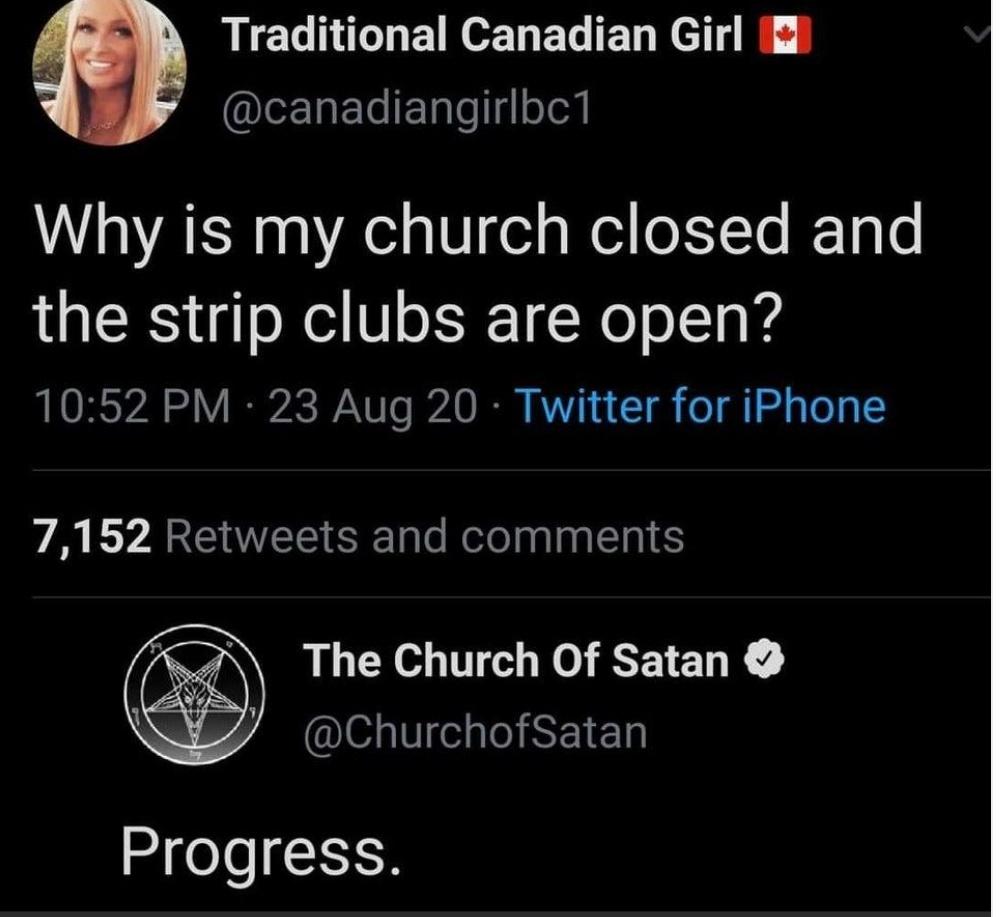Open the Traditional Canadian Girl display name
1001x917 pixels.
click(x=484, y=37)
